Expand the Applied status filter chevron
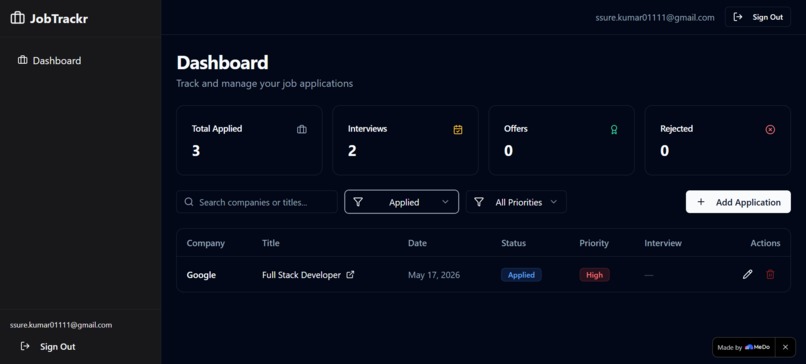 point(445,202)
